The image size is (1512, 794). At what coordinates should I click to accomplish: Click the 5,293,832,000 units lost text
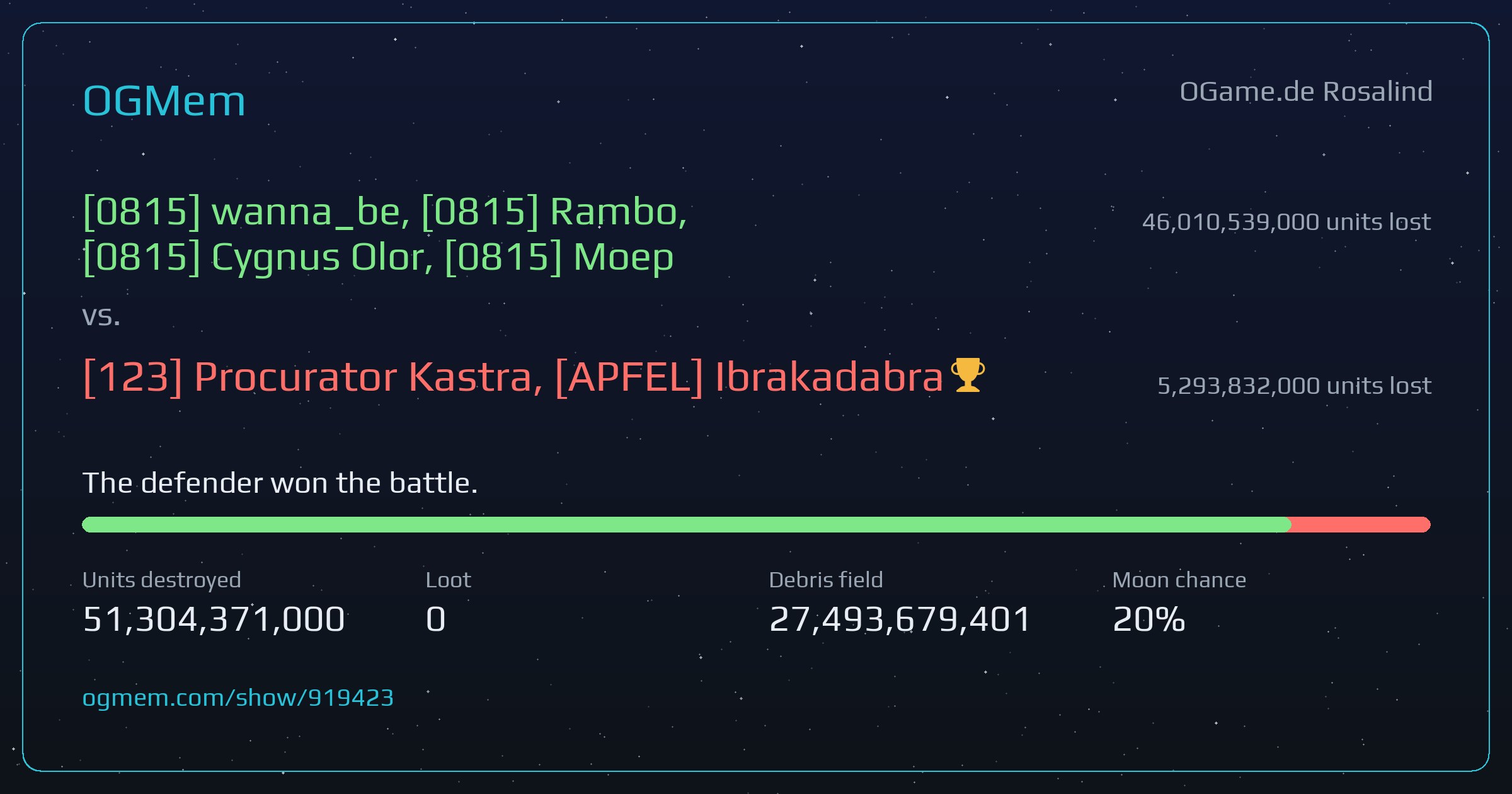pos(1295,386)
